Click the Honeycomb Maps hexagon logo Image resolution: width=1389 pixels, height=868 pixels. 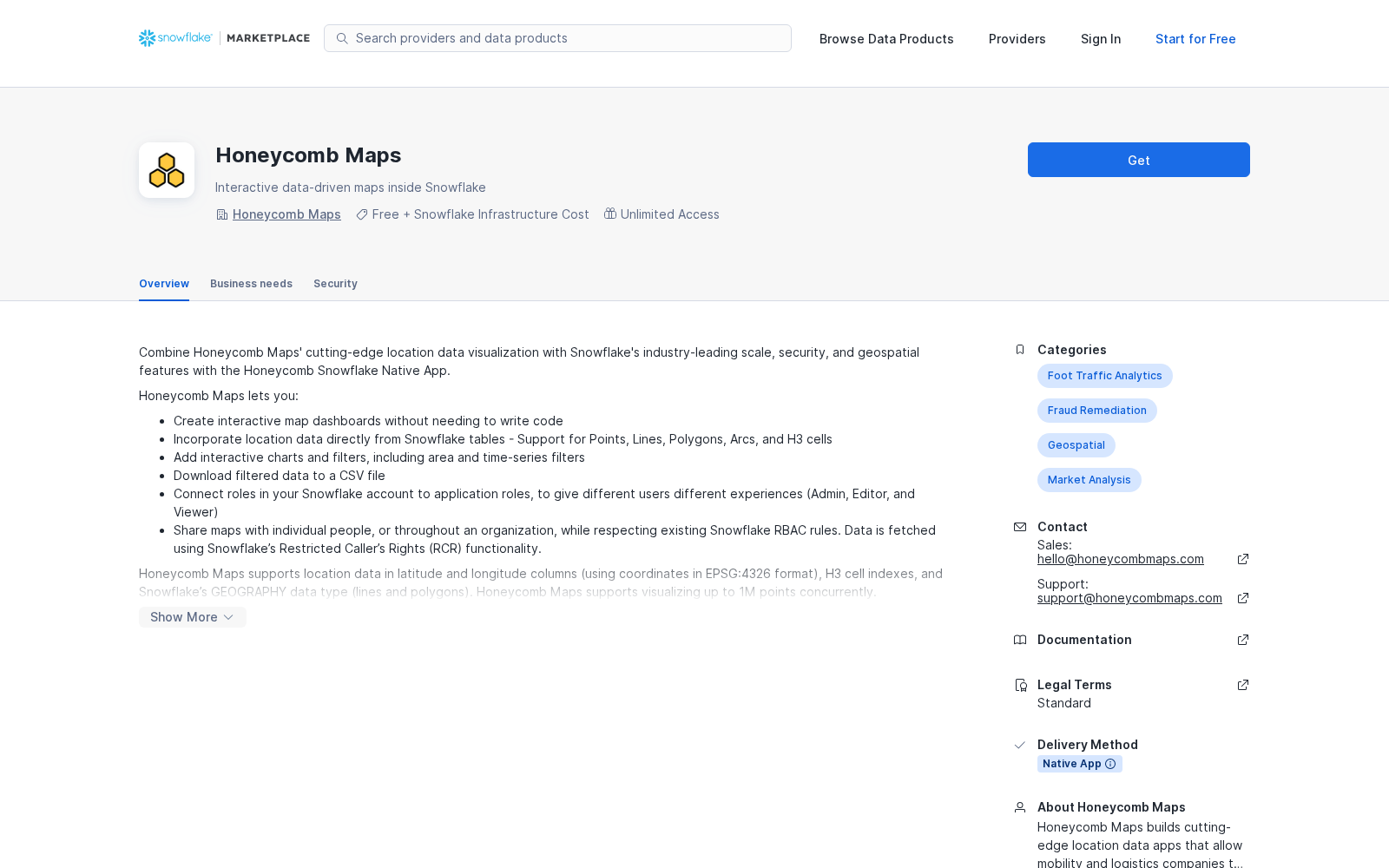167,170
